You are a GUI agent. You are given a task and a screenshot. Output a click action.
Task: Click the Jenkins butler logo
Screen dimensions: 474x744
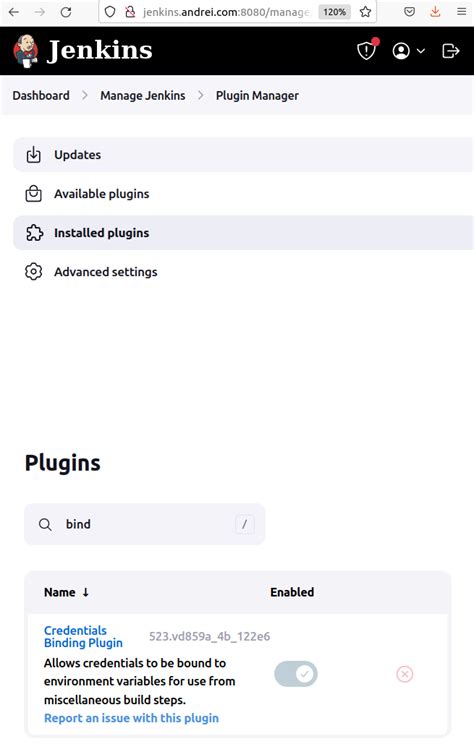pyautogui.click(x=26, y=51)
